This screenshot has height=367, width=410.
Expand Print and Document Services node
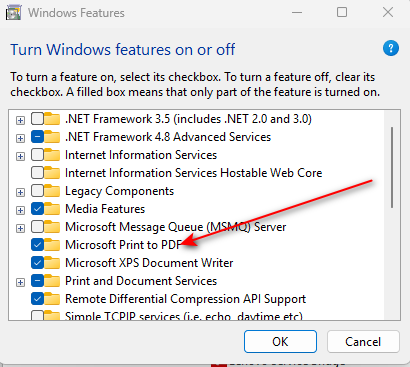coord(20,282)
